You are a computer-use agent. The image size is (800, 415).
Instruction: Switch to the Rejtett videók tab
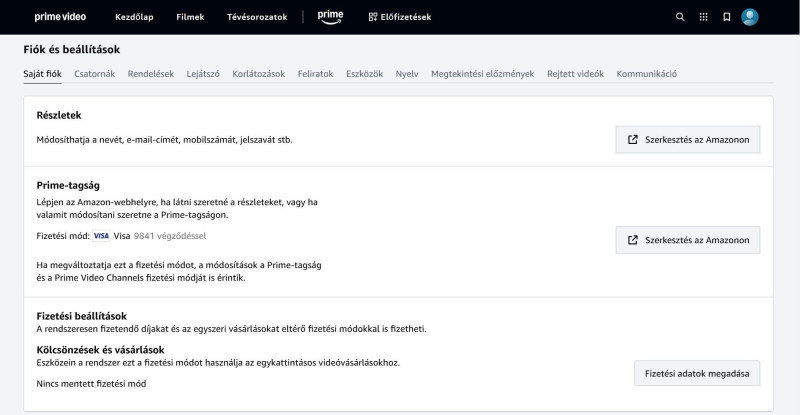pyautogui.click(x=576, y=74)
